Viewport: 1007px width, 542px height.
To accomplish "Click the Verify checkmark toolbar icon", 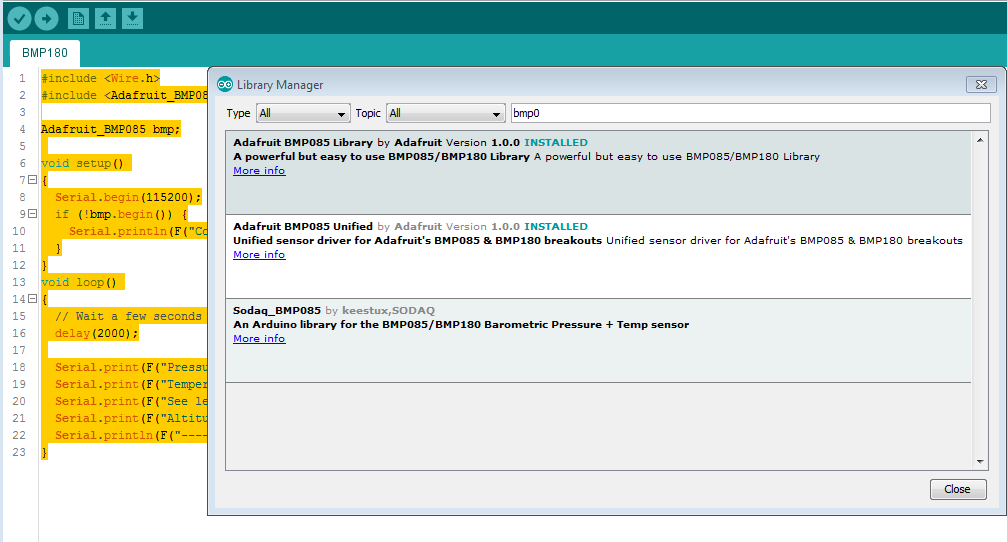I will (19, 19).
